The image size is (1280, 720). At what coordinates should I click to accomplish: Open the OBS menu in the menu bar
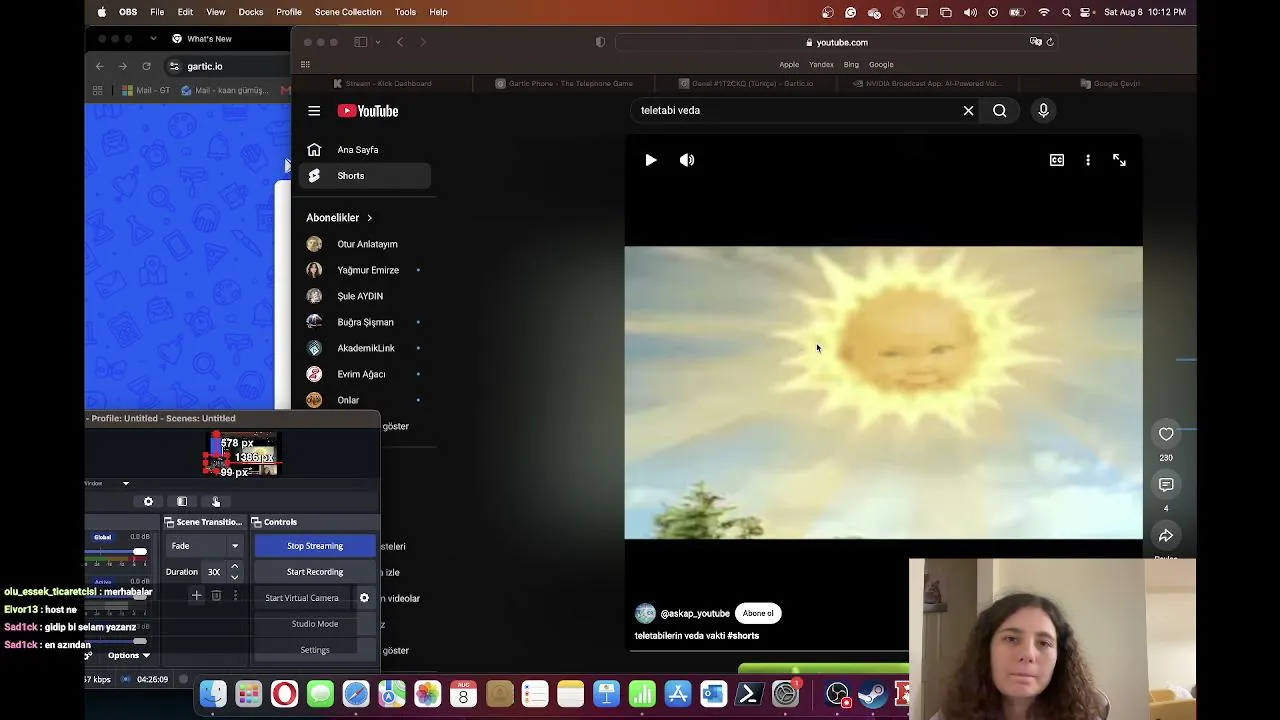[128, 12]
